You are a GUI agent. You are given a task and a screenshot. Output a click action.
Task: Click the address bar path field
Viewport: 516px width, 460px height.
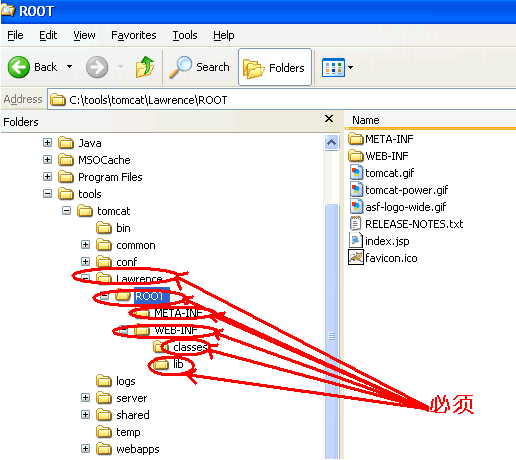coord(282,99)
